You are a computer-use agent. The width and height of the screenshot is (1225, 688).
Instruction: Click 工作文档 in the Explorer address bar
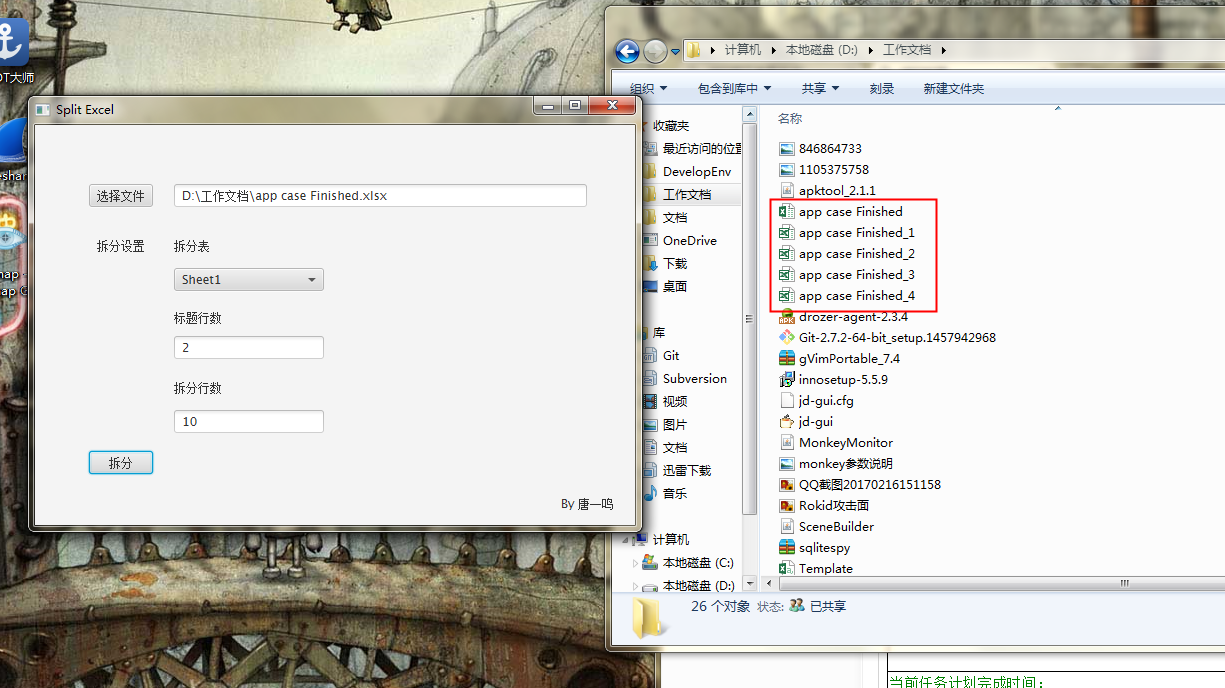coord(907,49)
